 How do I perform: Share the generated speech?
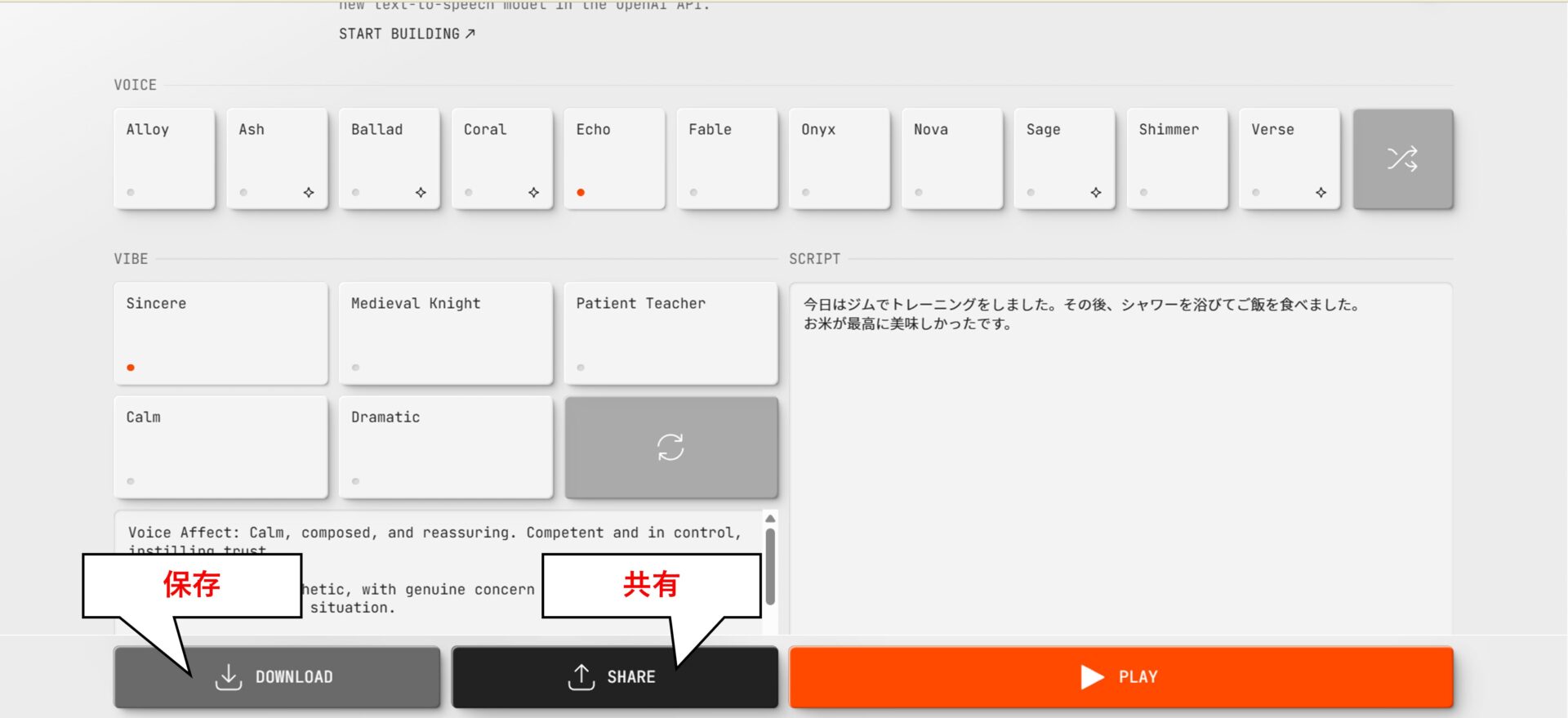(615, 677)
